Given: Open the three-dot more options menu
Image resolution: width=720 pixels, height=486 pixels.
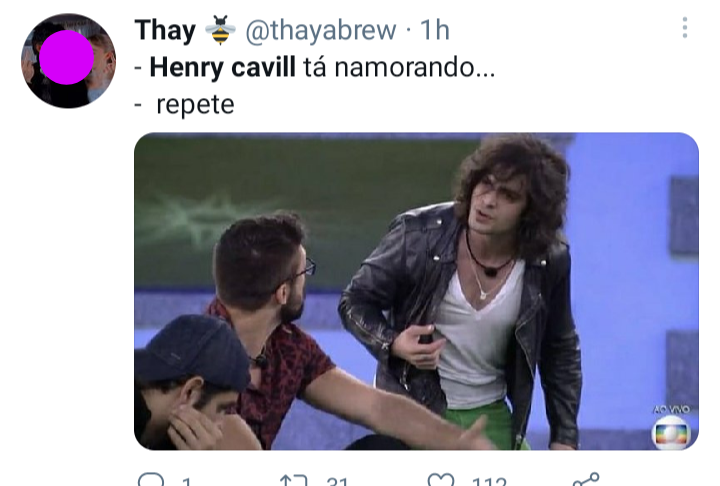Looking at the screenshot, I should (x=685, y=28).
